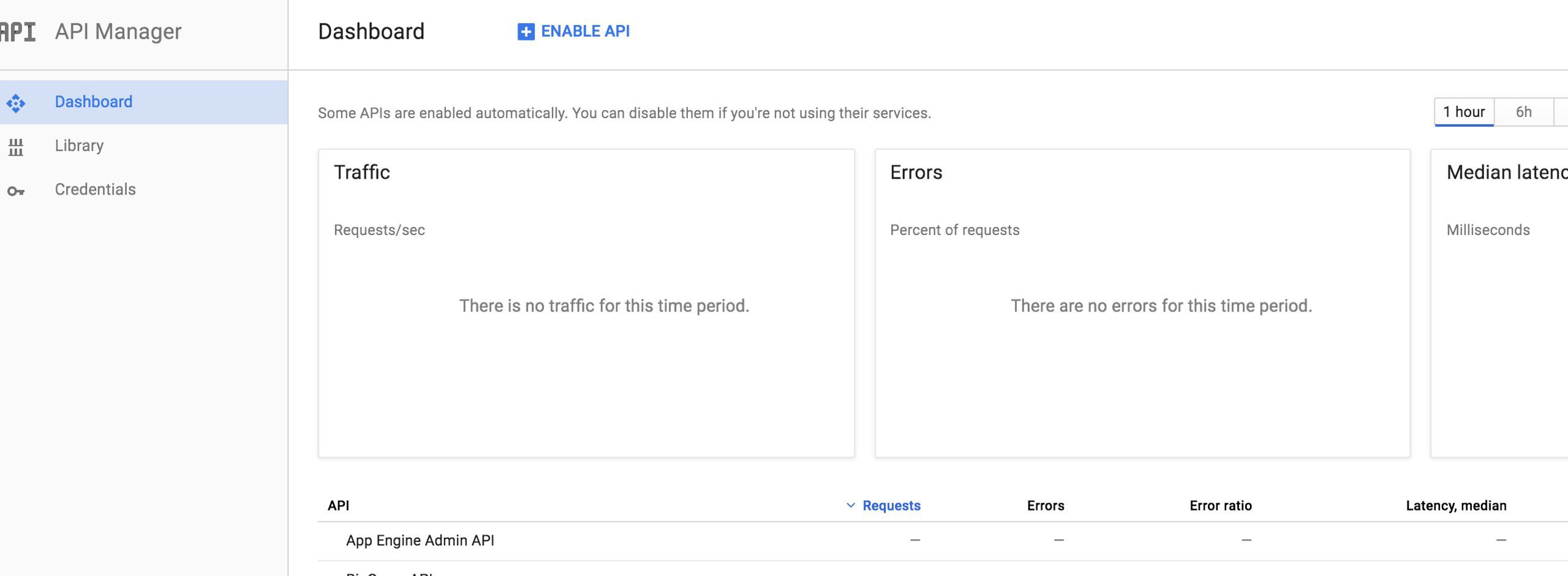This screenshot has height=576, width=1568.
Task: Click the Dashboard diamond icon in sidebar
Action: pyautogui.click(x=16, y=103)
